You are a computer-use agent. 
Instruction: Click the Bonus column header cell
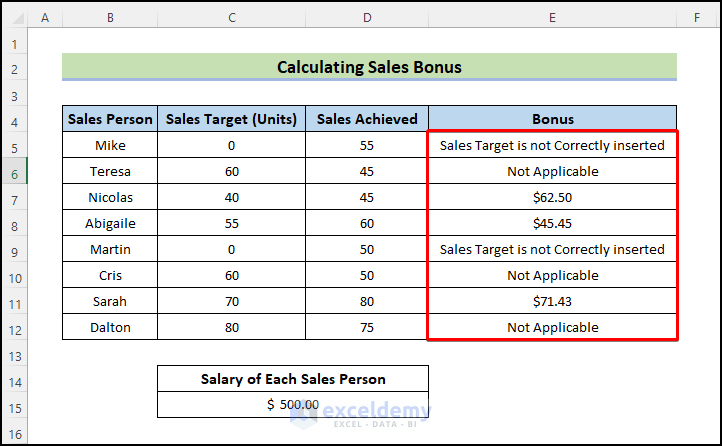pos(552,119)
